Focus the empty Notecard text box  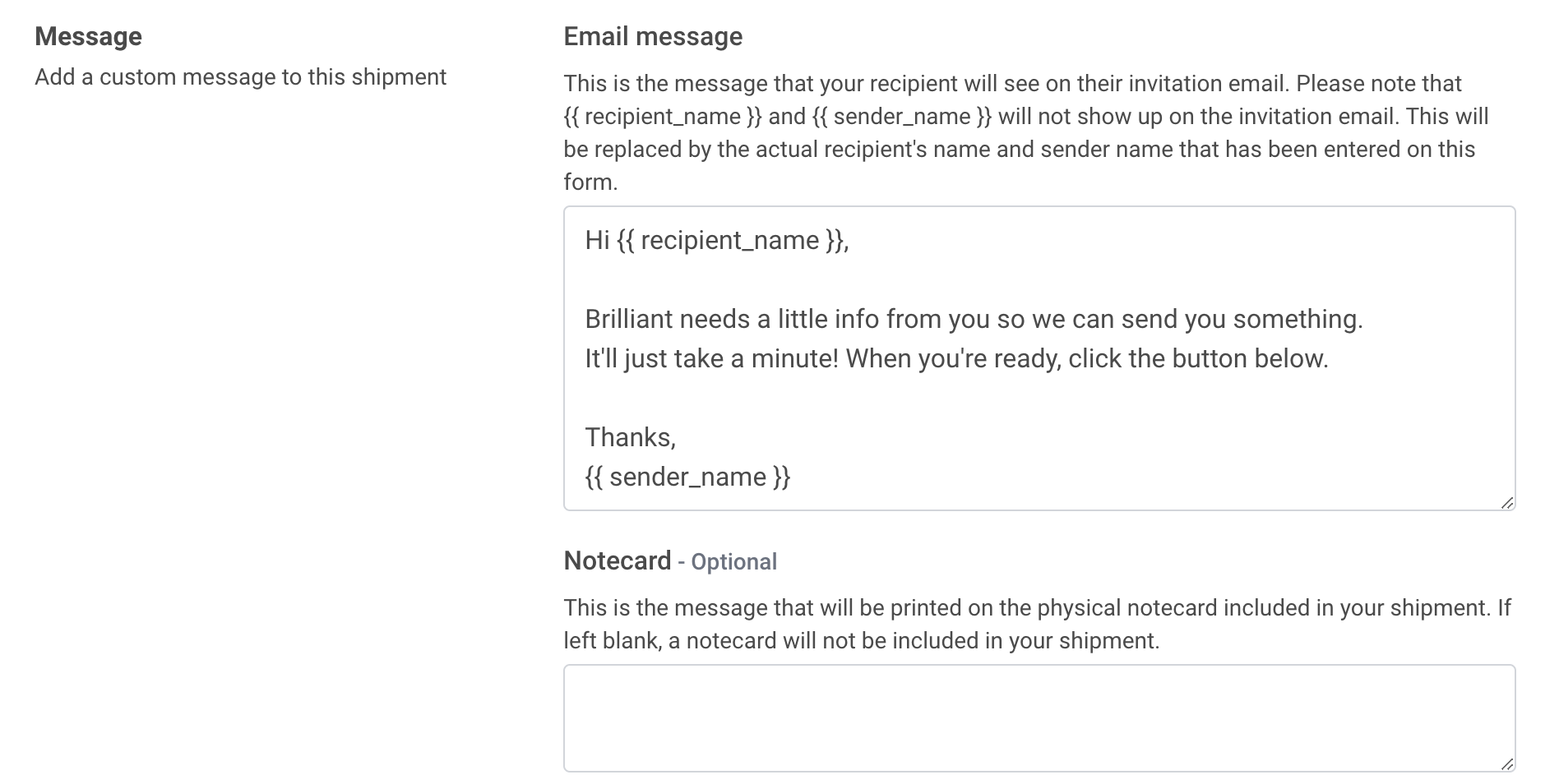[x=1039, y=718]
